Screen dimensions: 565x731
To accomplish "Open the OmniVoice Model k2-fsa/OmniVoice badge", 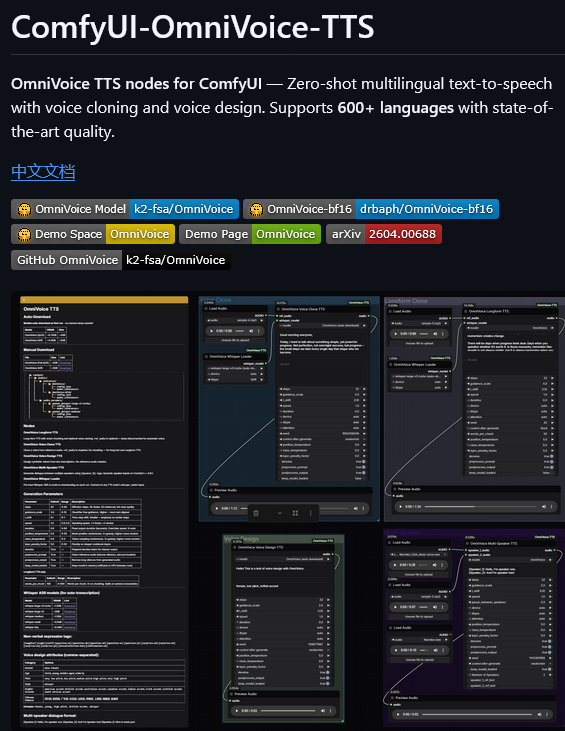I will pos(125,209).
